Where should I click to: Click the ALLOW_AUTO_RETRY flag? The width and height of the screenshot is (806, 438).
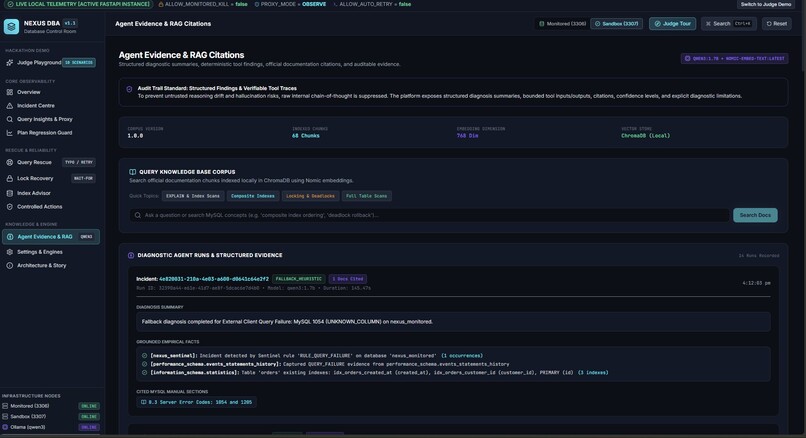372,4
